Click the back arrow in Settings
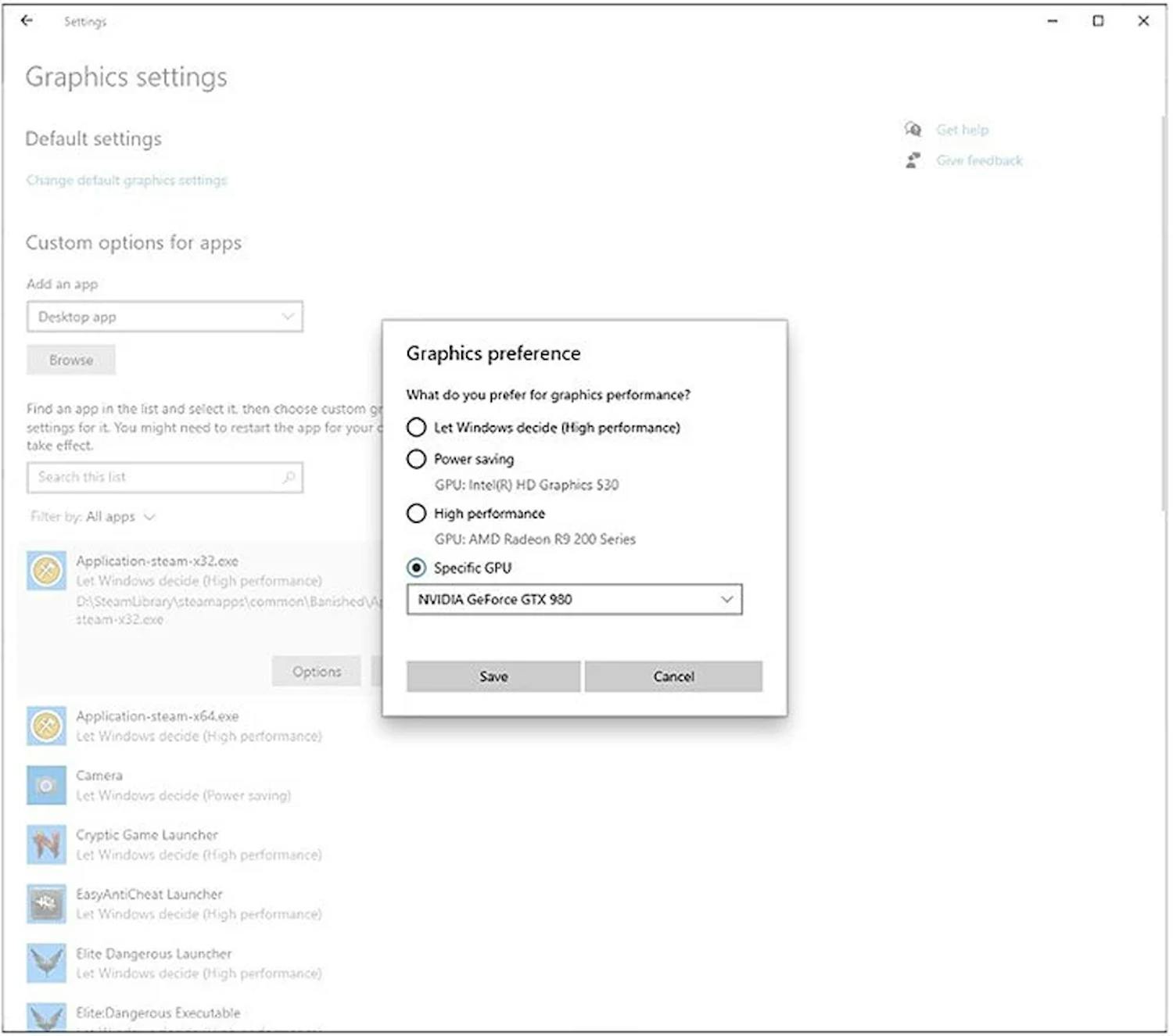This screenshot has width=1173, height=1036. (27, 20)
